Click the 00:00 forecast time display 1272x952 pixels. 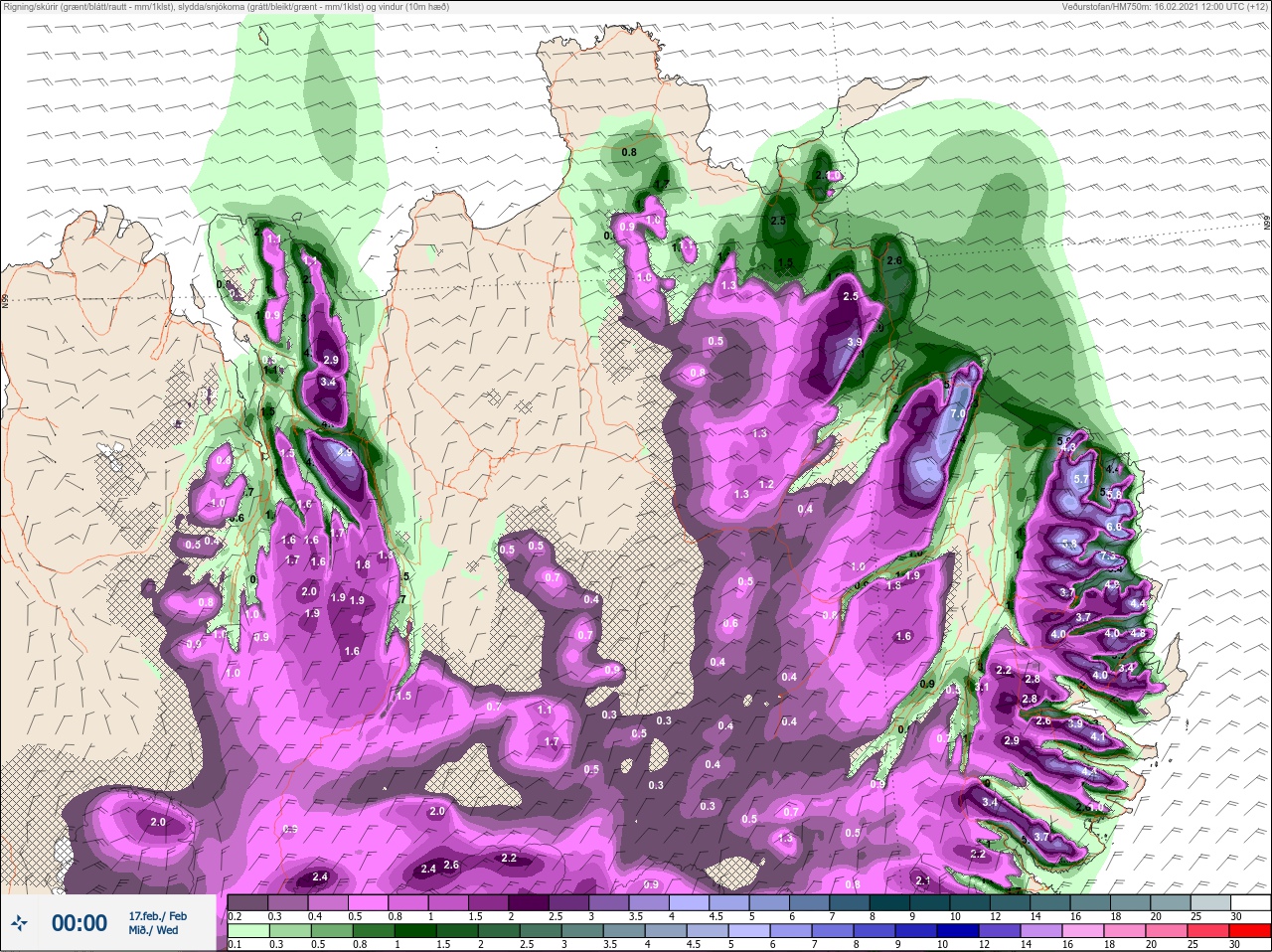(79, 923)
